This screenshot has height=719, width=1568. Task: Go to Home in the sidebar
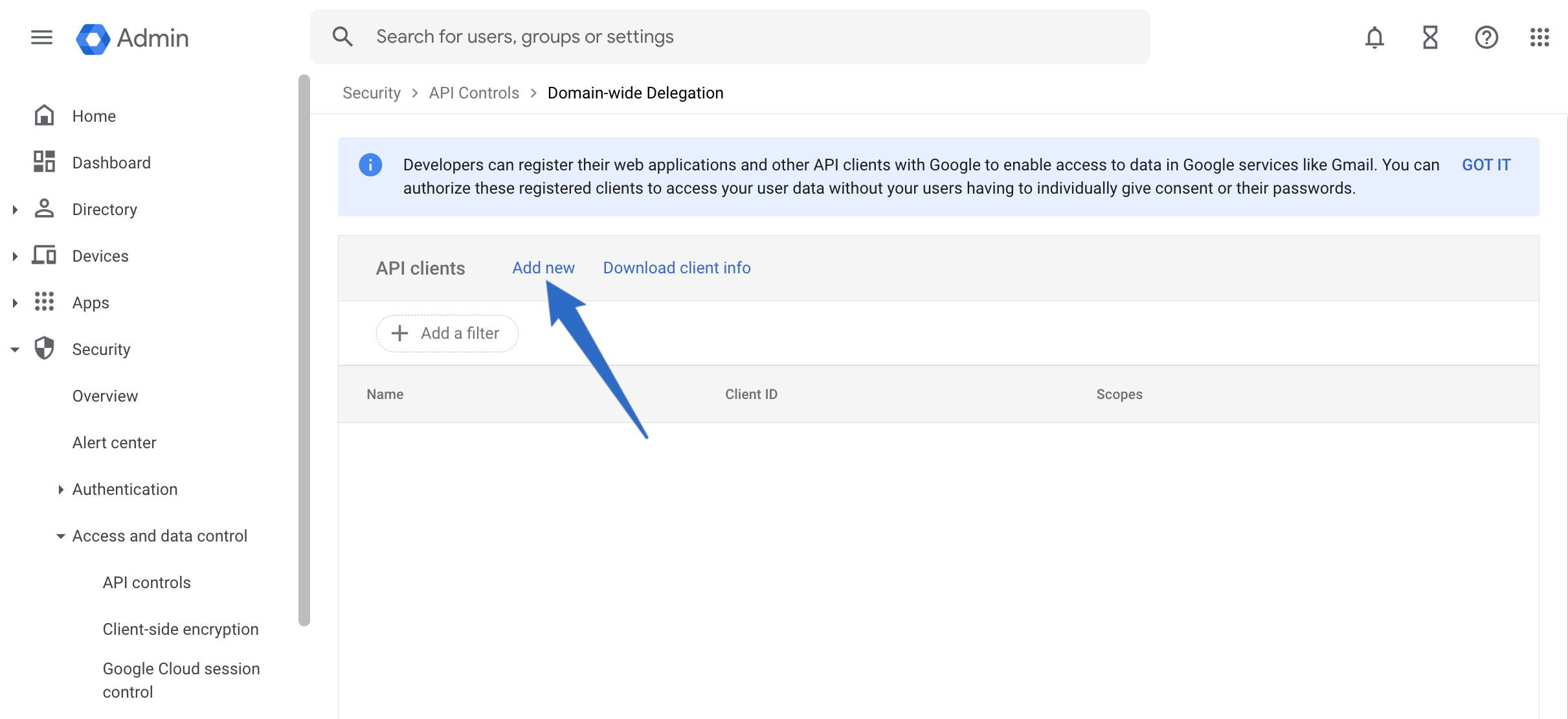coord(94,116)
